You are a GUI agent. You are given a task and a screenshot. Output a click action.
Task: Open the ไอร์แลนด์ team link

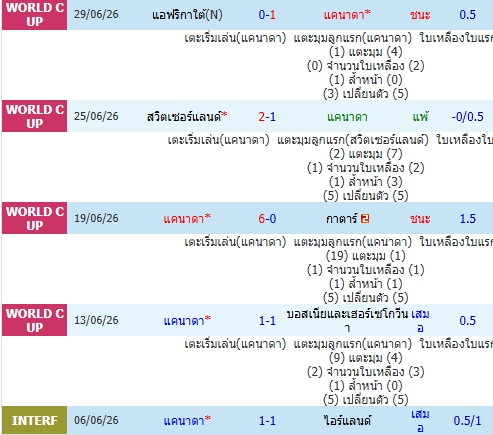(347, 421)
